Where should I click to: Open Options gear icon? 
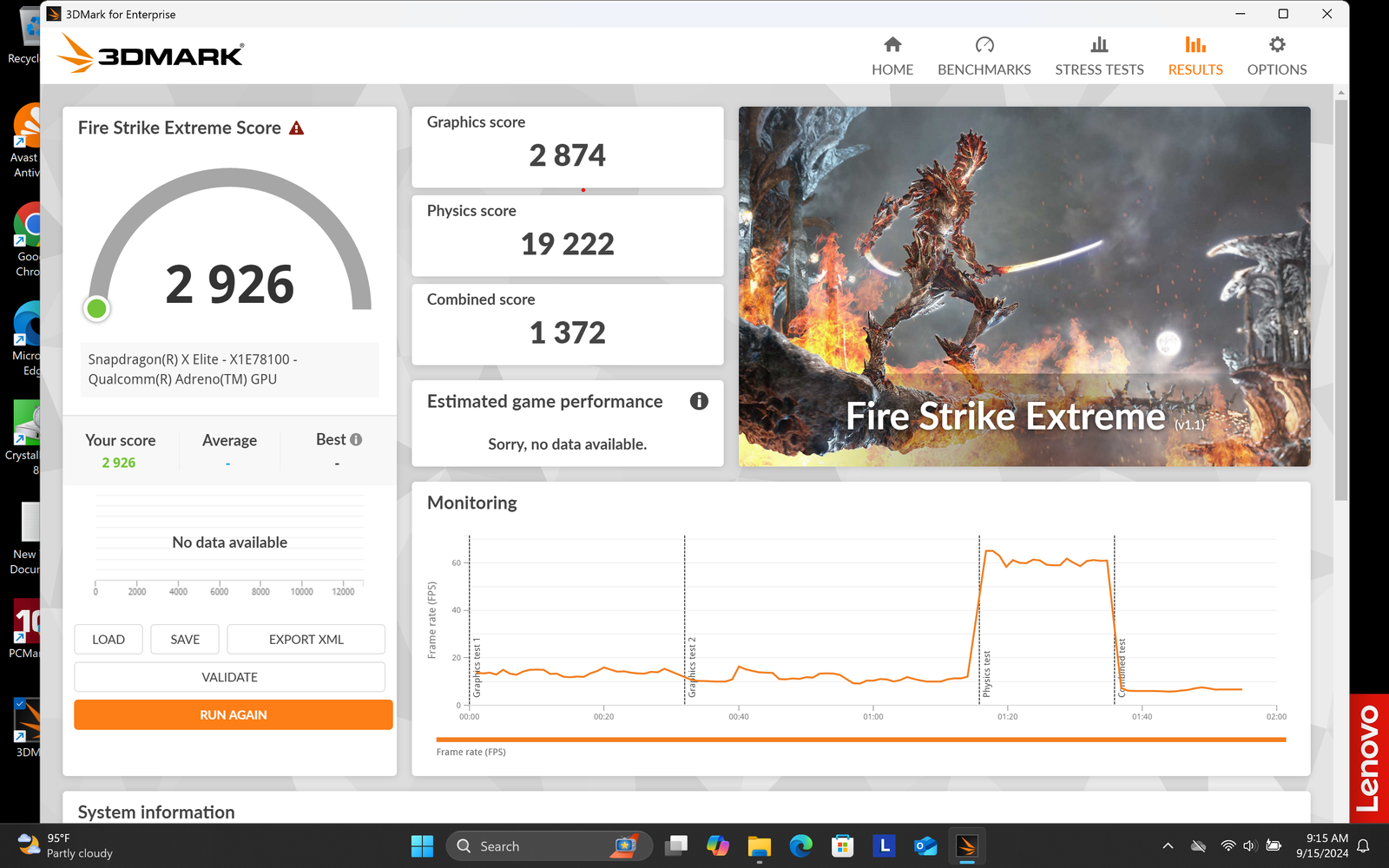coord(1276,45)
